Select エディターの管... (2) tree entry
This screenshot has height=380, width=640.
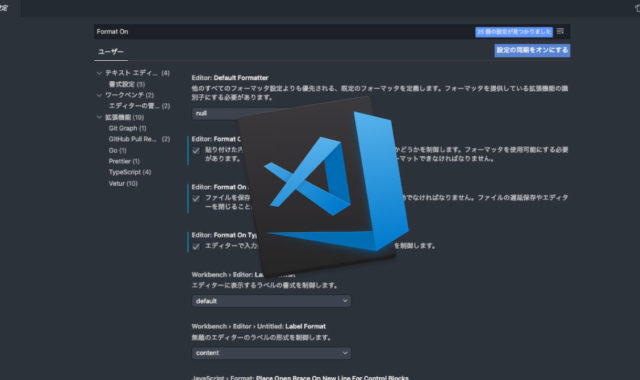[x=139, y=106]
